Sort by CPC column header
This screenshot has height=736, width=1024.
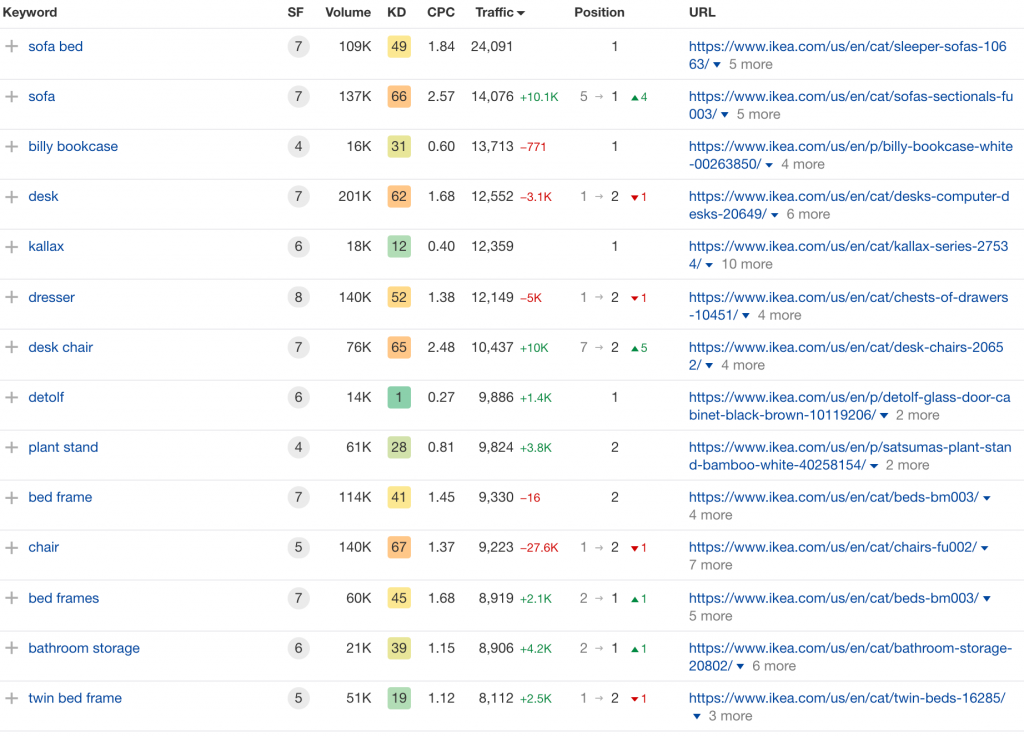441,12
